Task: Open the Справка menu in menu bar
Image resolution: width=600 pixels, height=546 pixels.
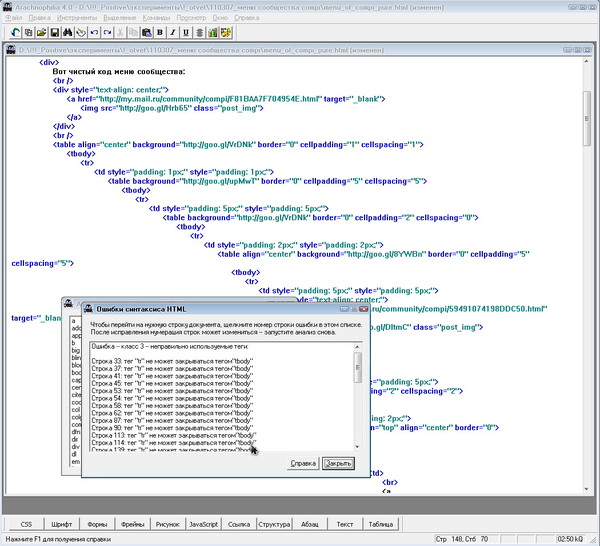Action: click(246, 18)
